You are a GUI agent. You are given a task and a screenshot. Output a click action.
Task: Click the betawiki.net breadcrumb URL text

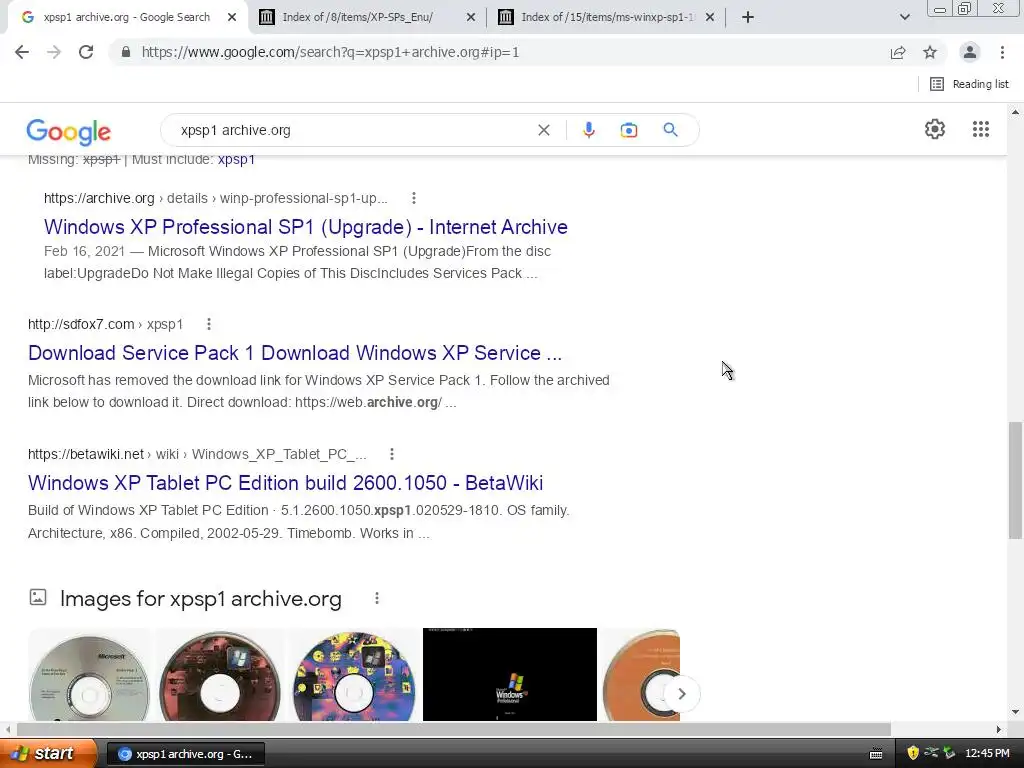coord(197,454)
